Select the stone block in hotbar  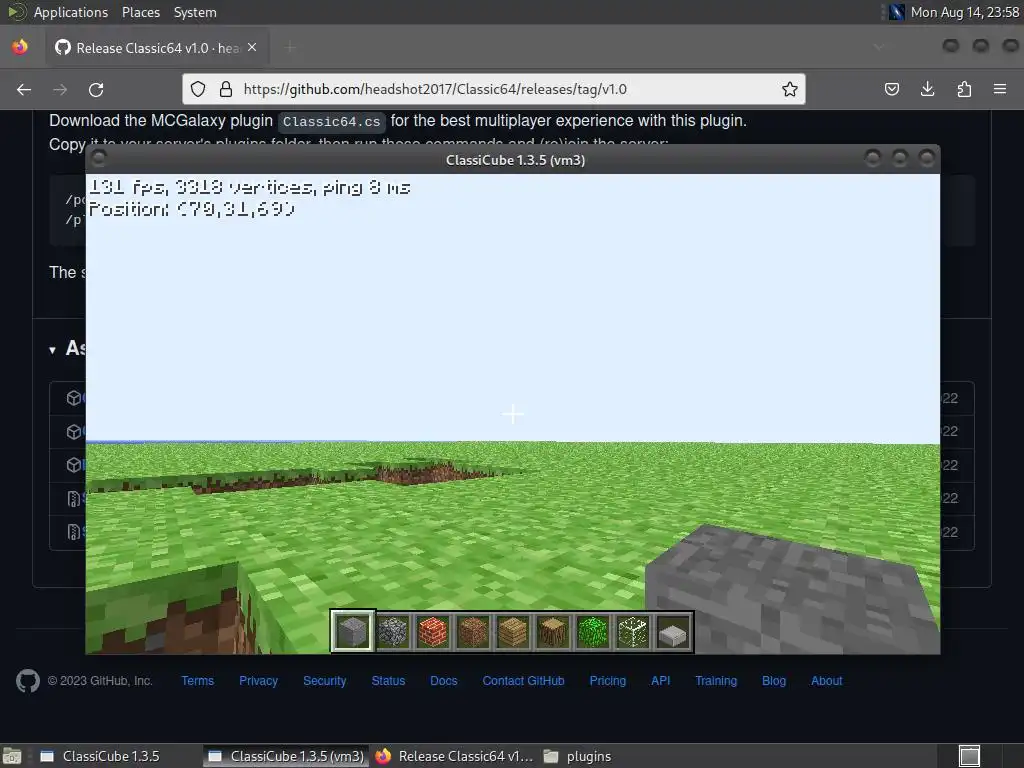(x=353, y=632)
